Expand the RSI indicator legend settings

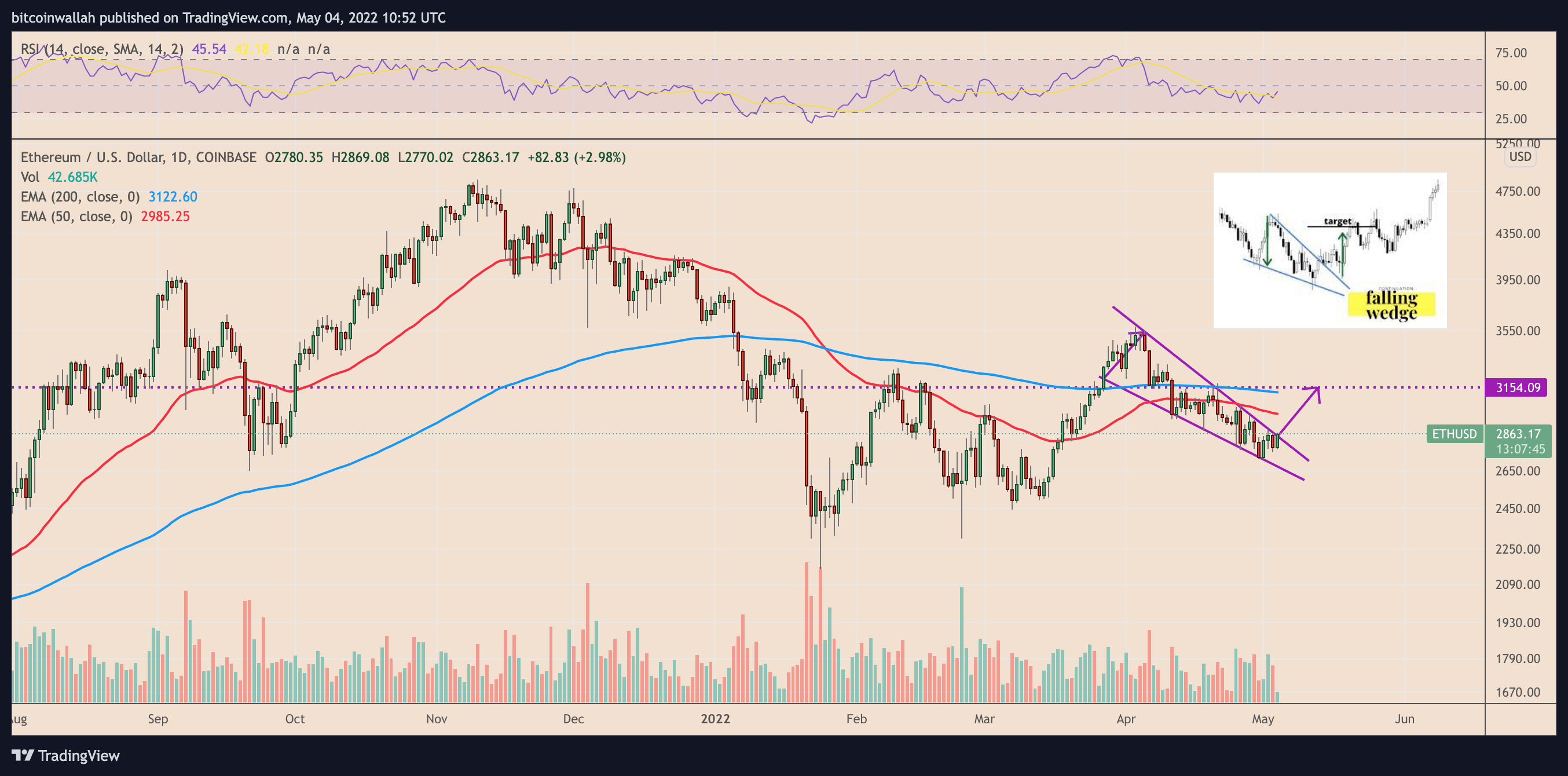102,49
